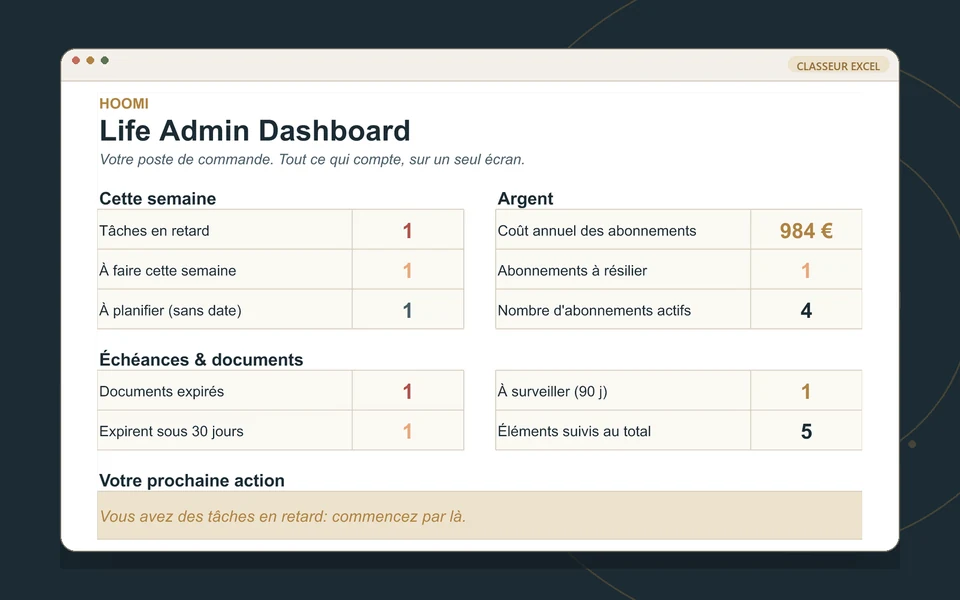
Task: Click the 'À planifier (sans date)' cell
Action: pos(225,309)
